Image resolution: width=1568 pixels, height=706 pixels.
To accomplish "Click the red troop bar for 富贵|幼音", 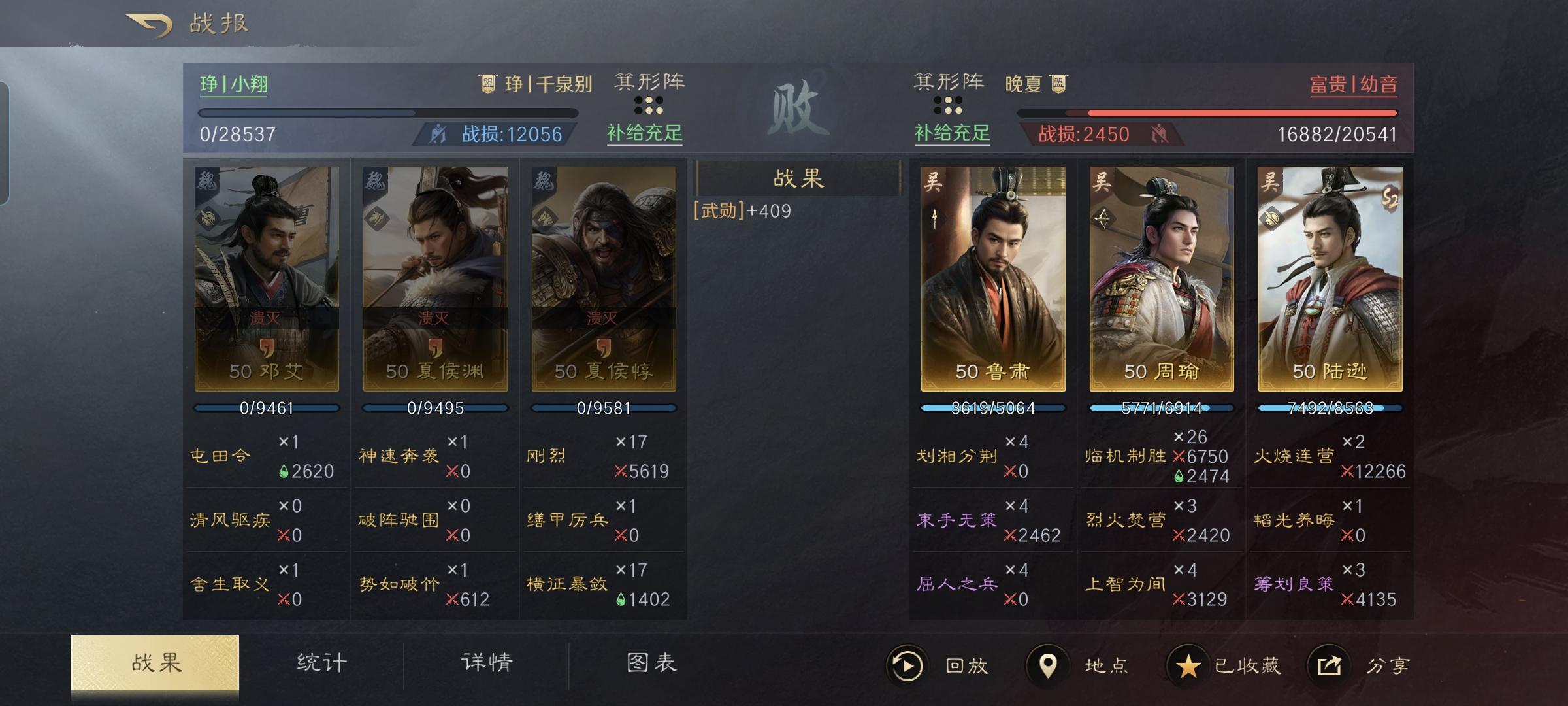I will click(1207, 113).
